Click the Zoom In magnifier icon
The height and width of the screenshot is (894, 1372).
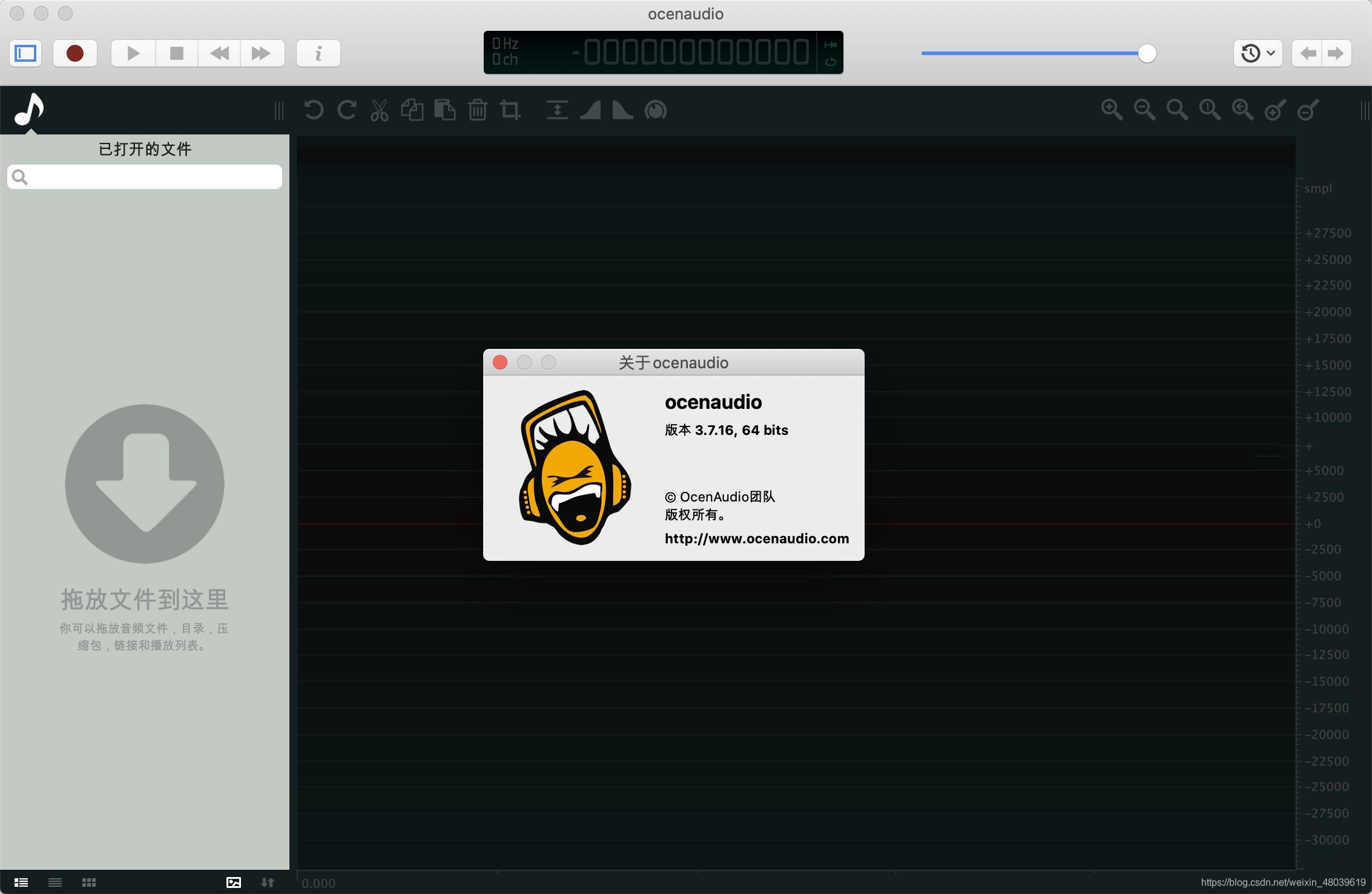pos(1112,110)
